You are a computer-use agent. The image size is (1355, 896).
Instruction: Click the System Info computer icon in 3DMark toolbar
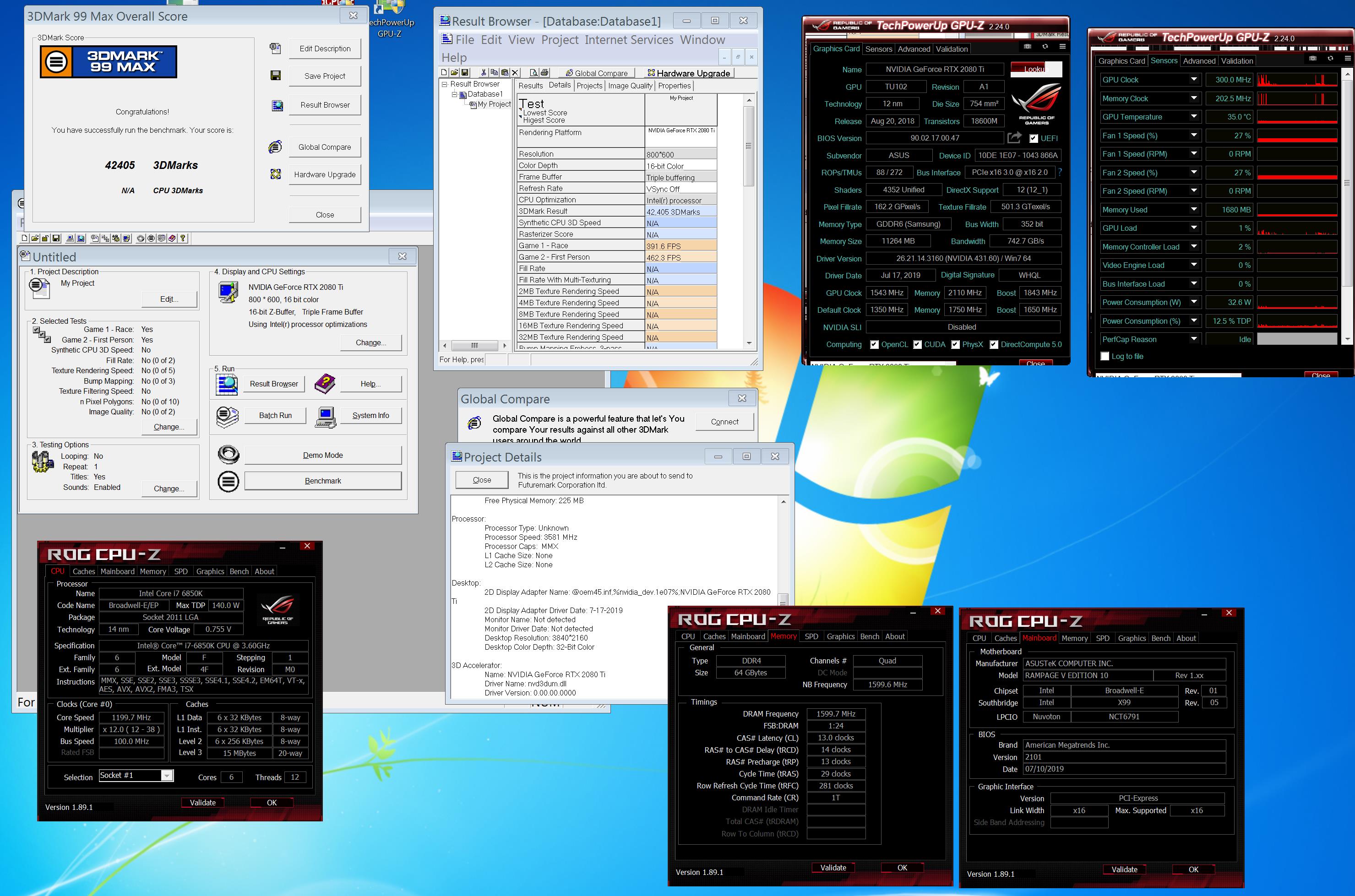(x=71, y=238)
